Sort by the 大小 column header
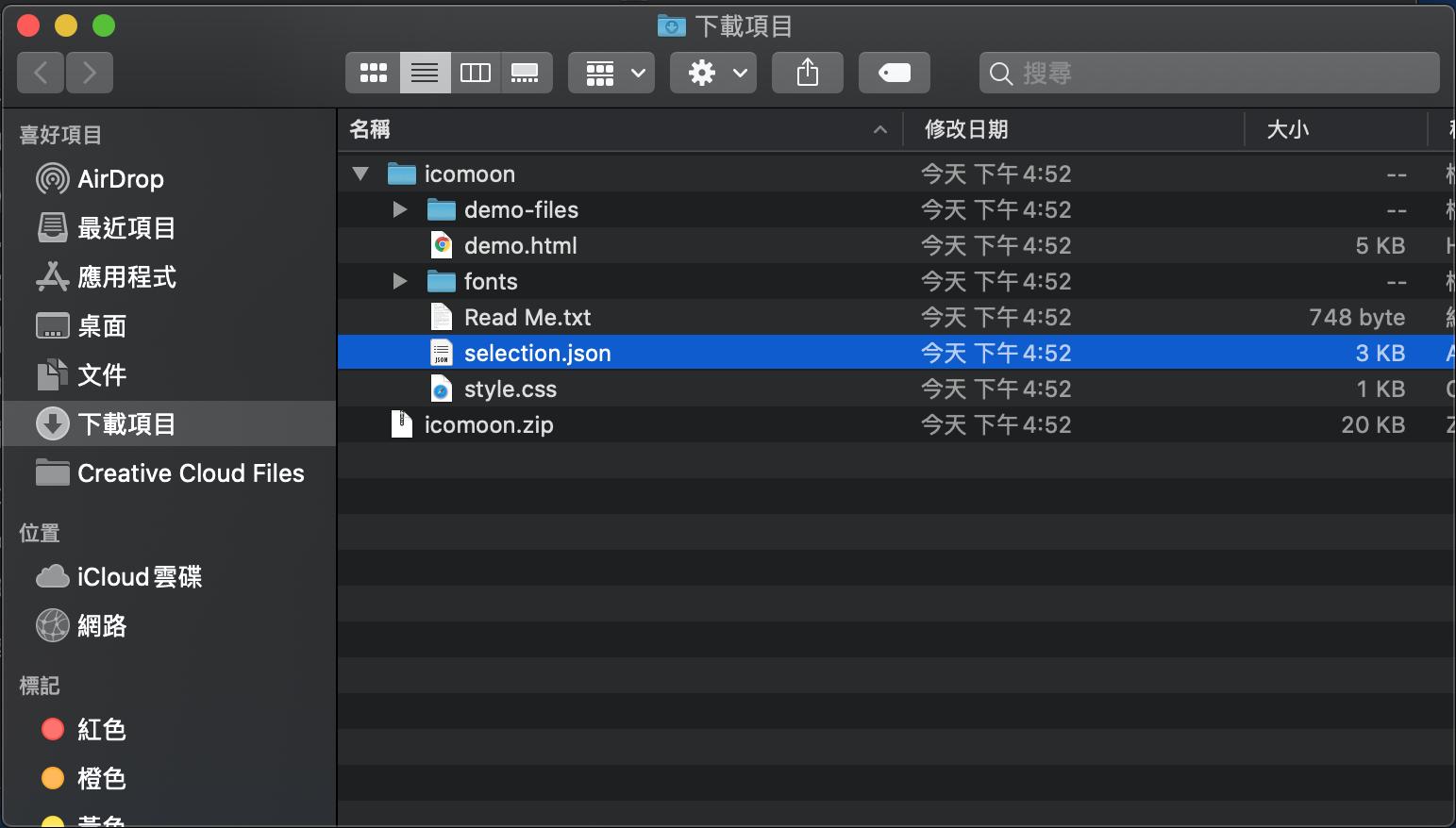This screenshot has height=828, width=1456. point(1336,129)
